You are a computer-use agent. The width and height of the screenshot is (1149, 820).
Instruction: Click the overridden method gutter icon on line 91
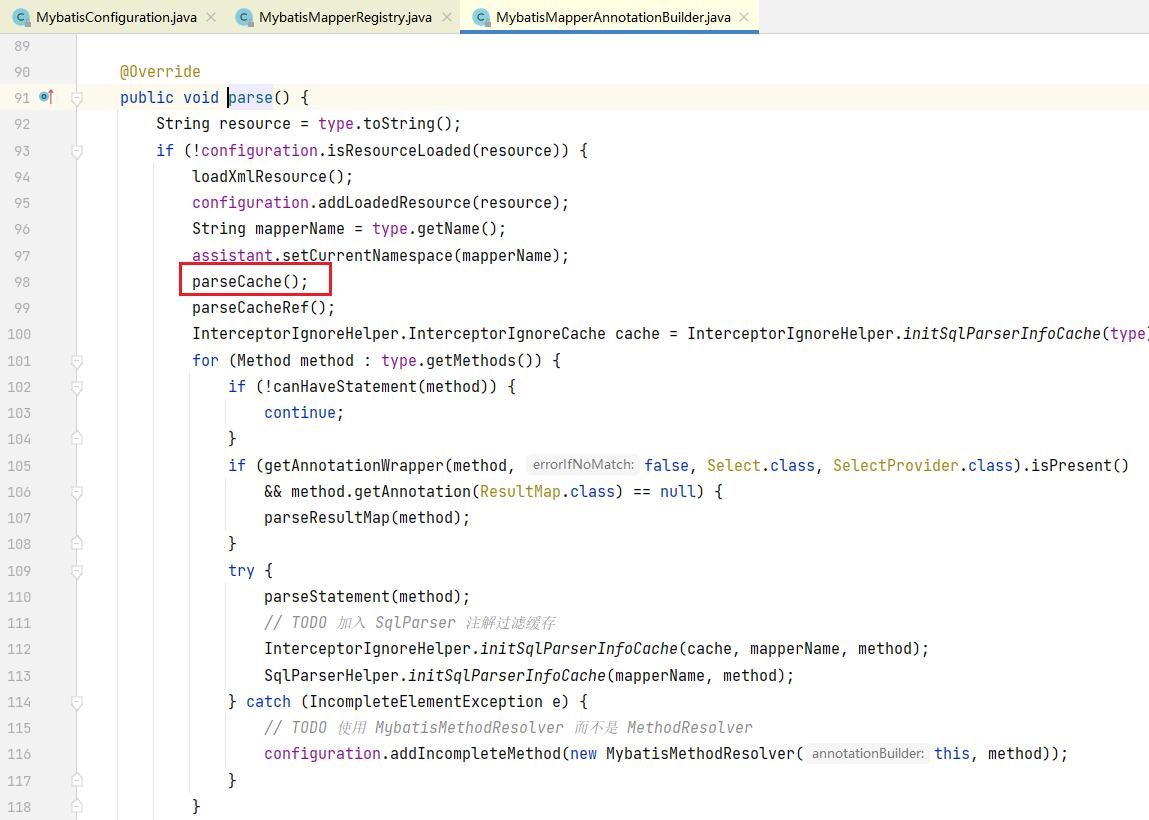[x=46, y=97]
